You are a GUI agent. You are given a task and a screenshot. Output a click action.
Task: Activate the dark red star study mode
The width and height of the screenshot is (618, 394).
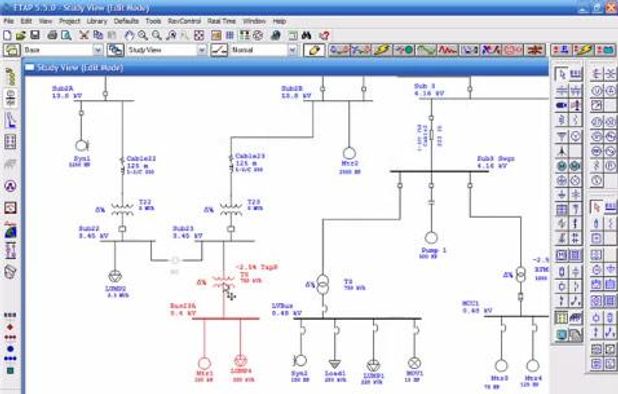click(x=535, y=50)
